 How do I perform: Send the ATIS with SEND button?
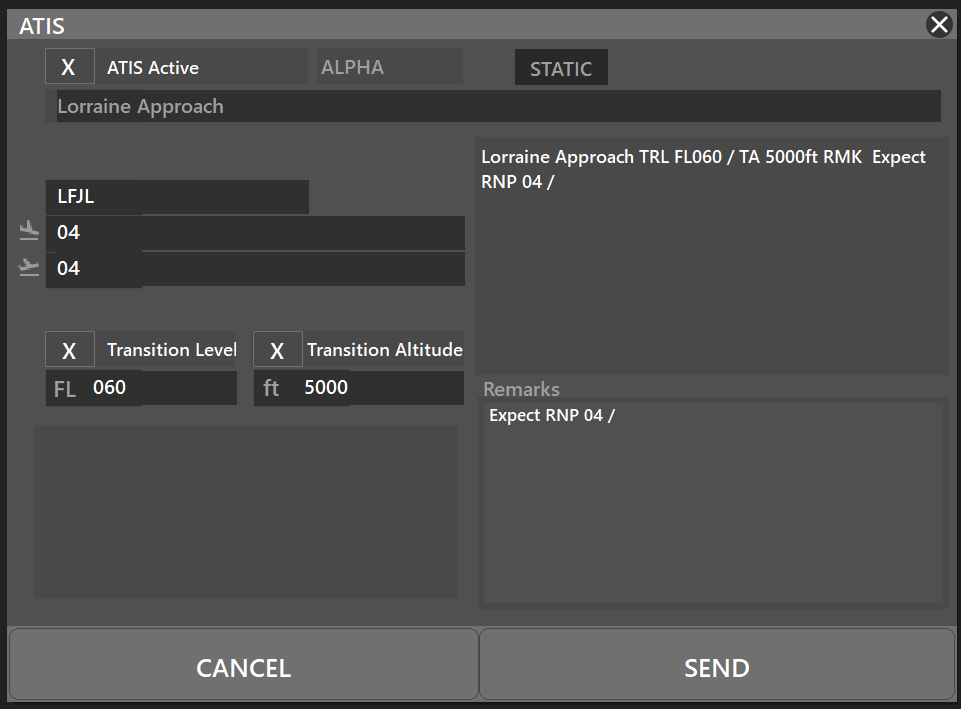point(716,664)
